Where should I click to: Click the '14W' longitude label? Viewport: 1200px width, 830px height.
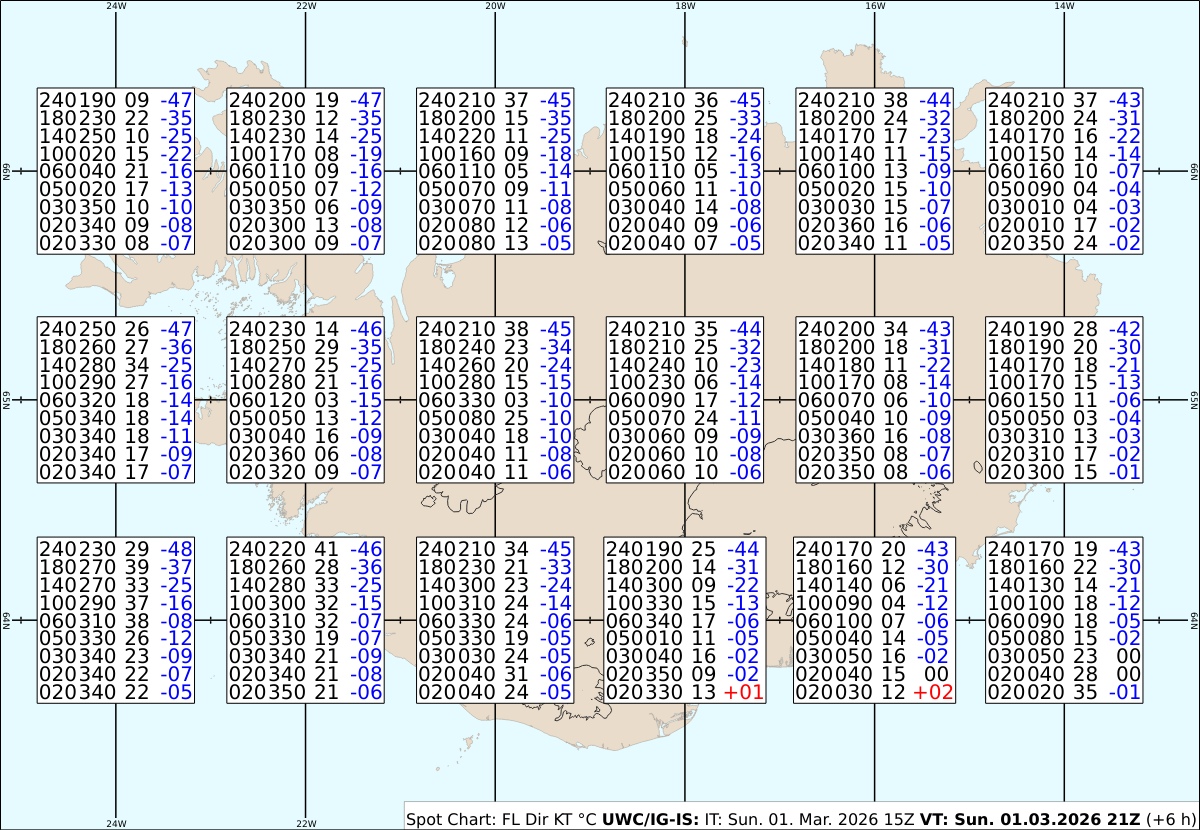pyautogui.click(x=1064, y=6)
